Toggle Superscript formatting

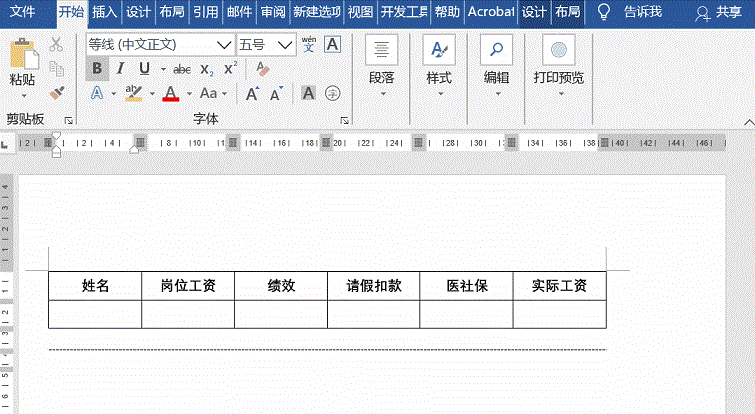tap(230, 68)
